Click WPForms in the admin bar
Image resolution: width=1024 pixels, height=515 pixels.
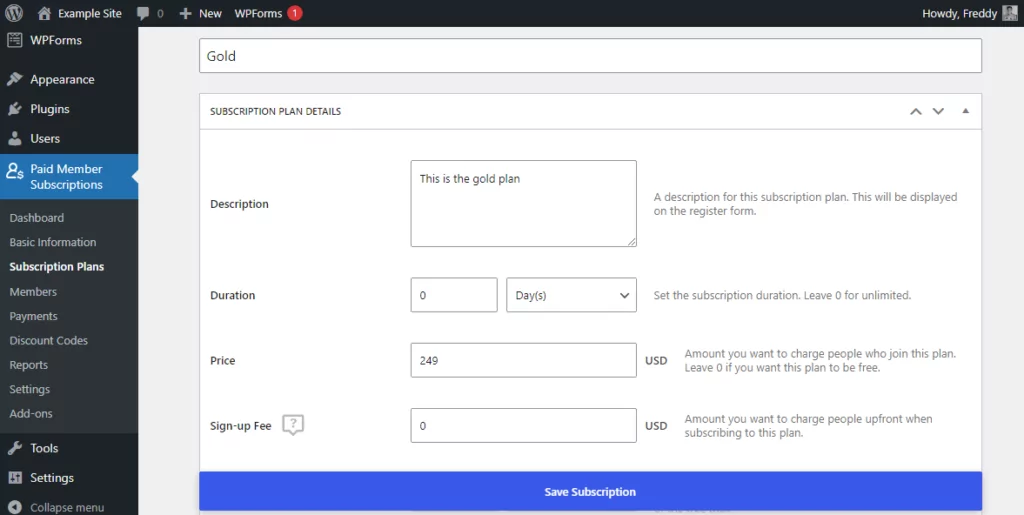[259, 13]
